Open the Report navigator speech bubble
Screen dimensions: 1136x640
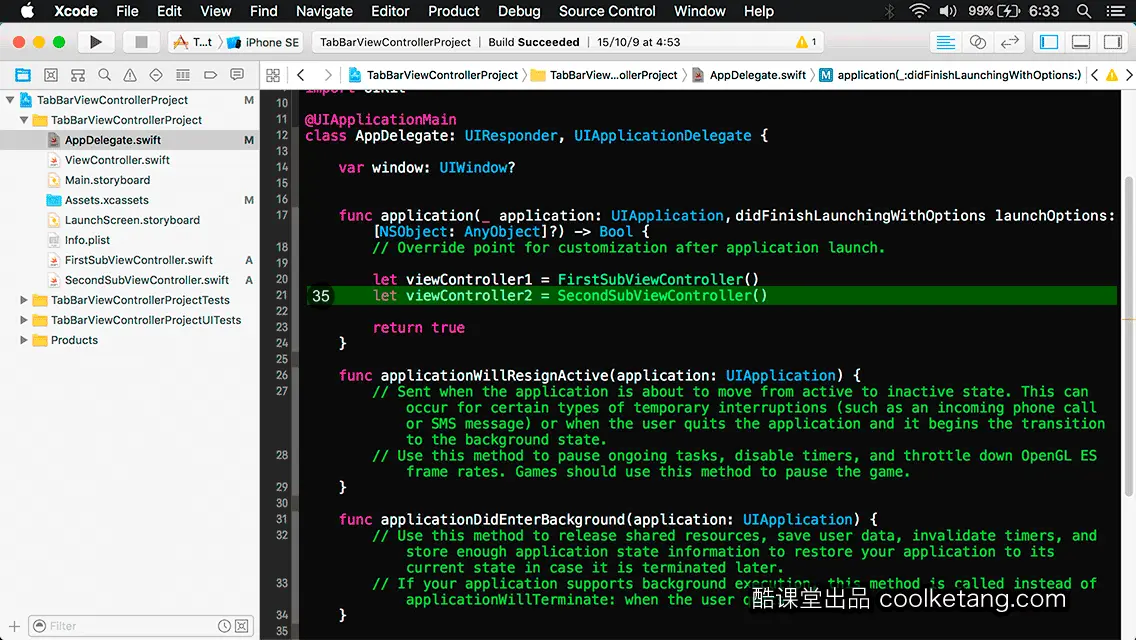pyautogui.click(x=237, y=75)
